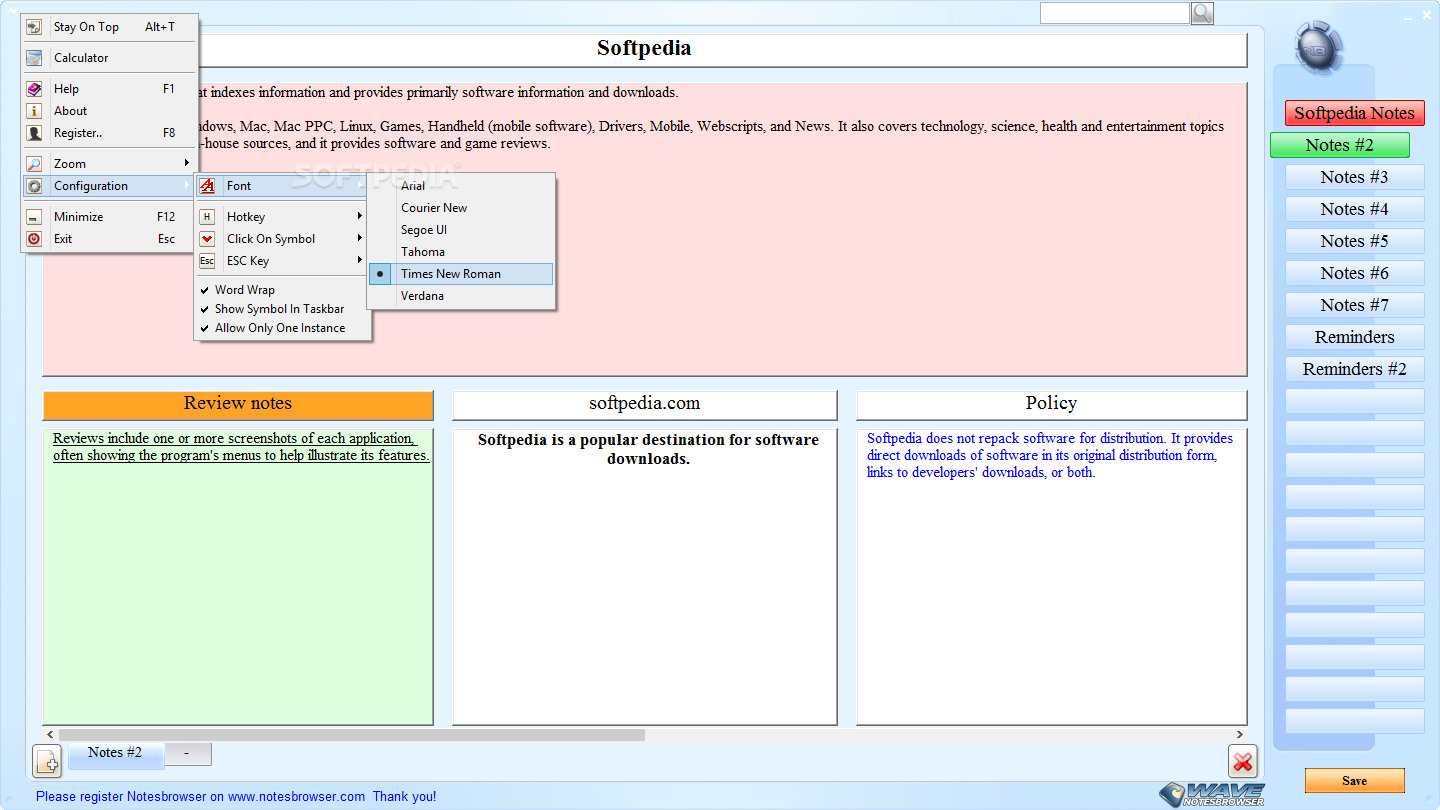Choose Verdana font
Screen dimensions: 1440x810
[x=461, y=296]
